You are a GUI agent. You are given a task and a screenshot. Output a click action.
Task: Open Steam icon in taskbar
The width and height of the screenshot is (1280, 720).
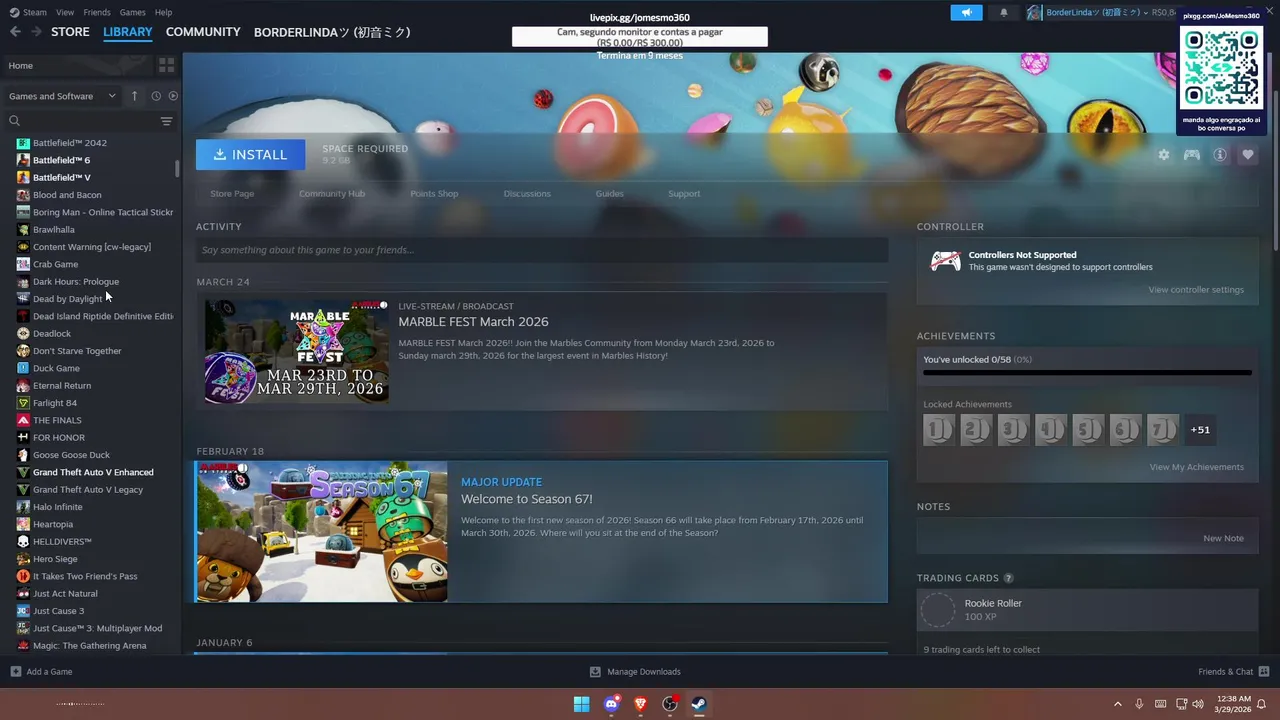pos(699,704)
